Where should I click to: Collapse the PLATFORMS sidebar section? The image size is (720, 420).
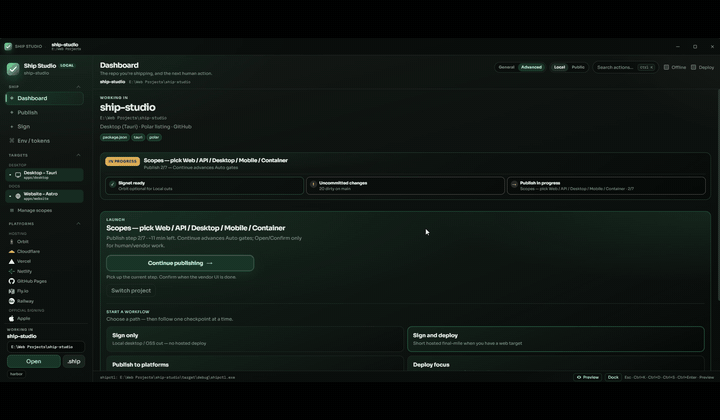[78, 224]
